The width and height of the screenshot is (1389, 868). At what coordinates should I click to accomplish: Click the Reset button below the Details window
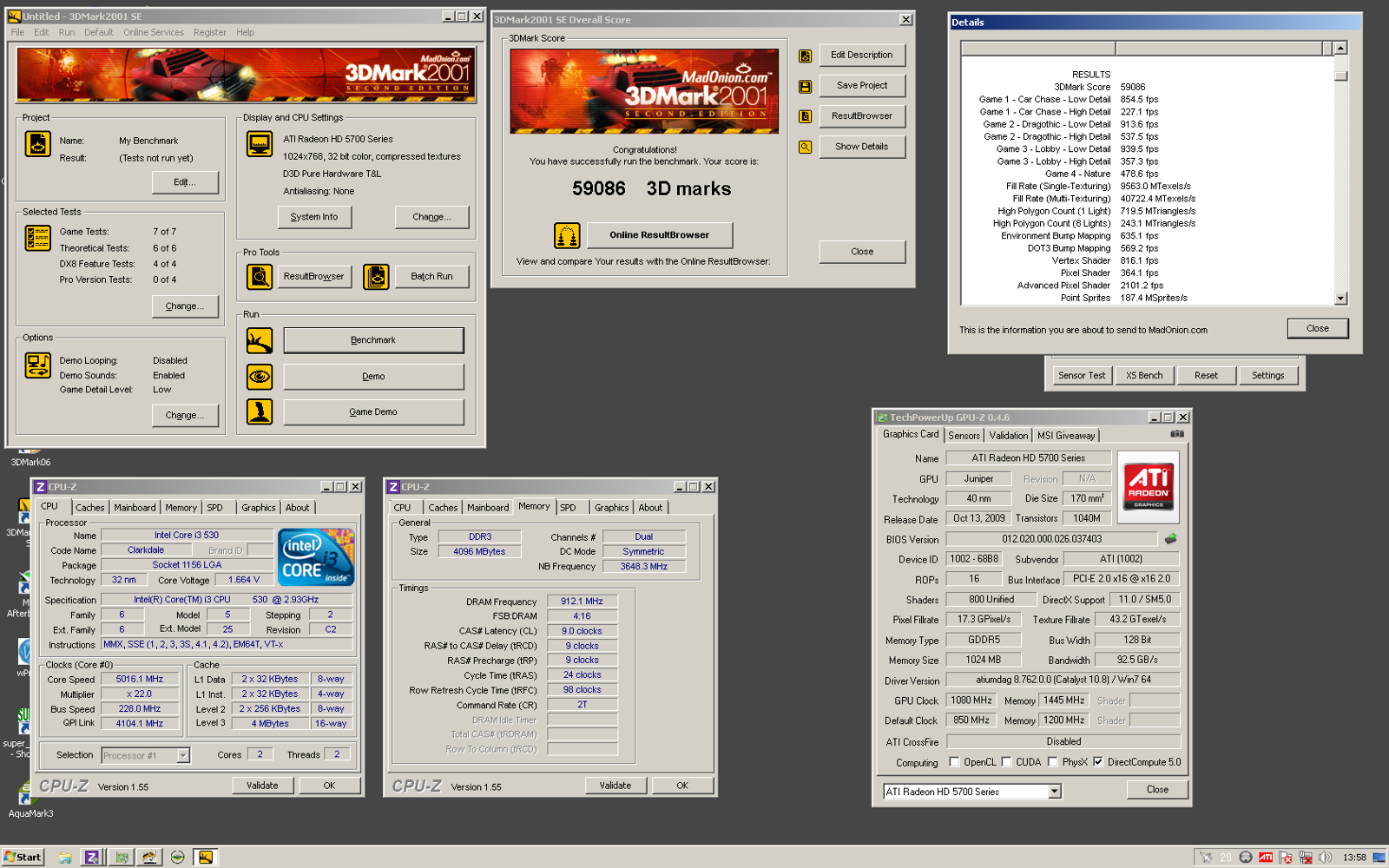(1206, 376)
